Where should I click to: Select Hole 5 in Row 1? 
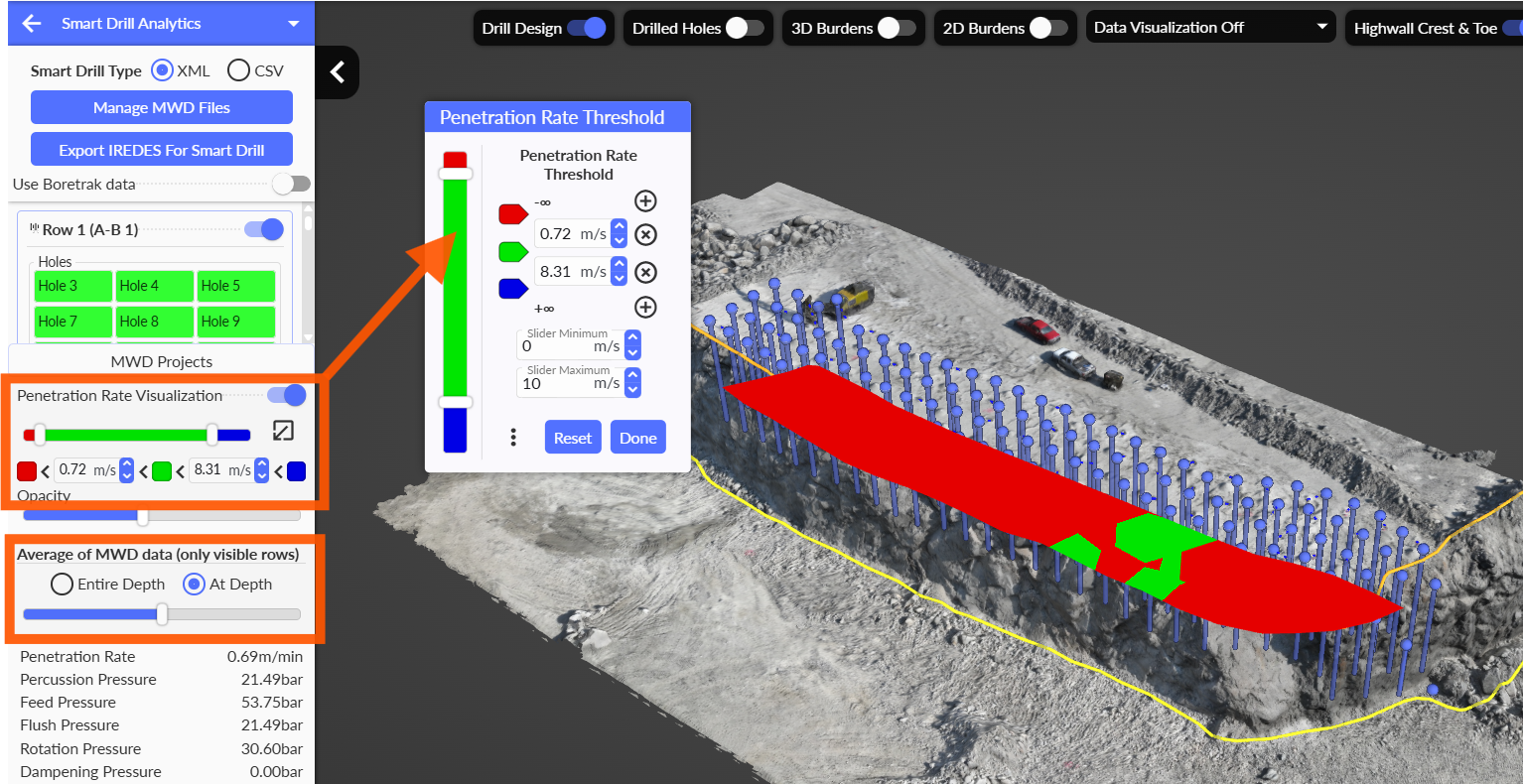pos(235,286)
